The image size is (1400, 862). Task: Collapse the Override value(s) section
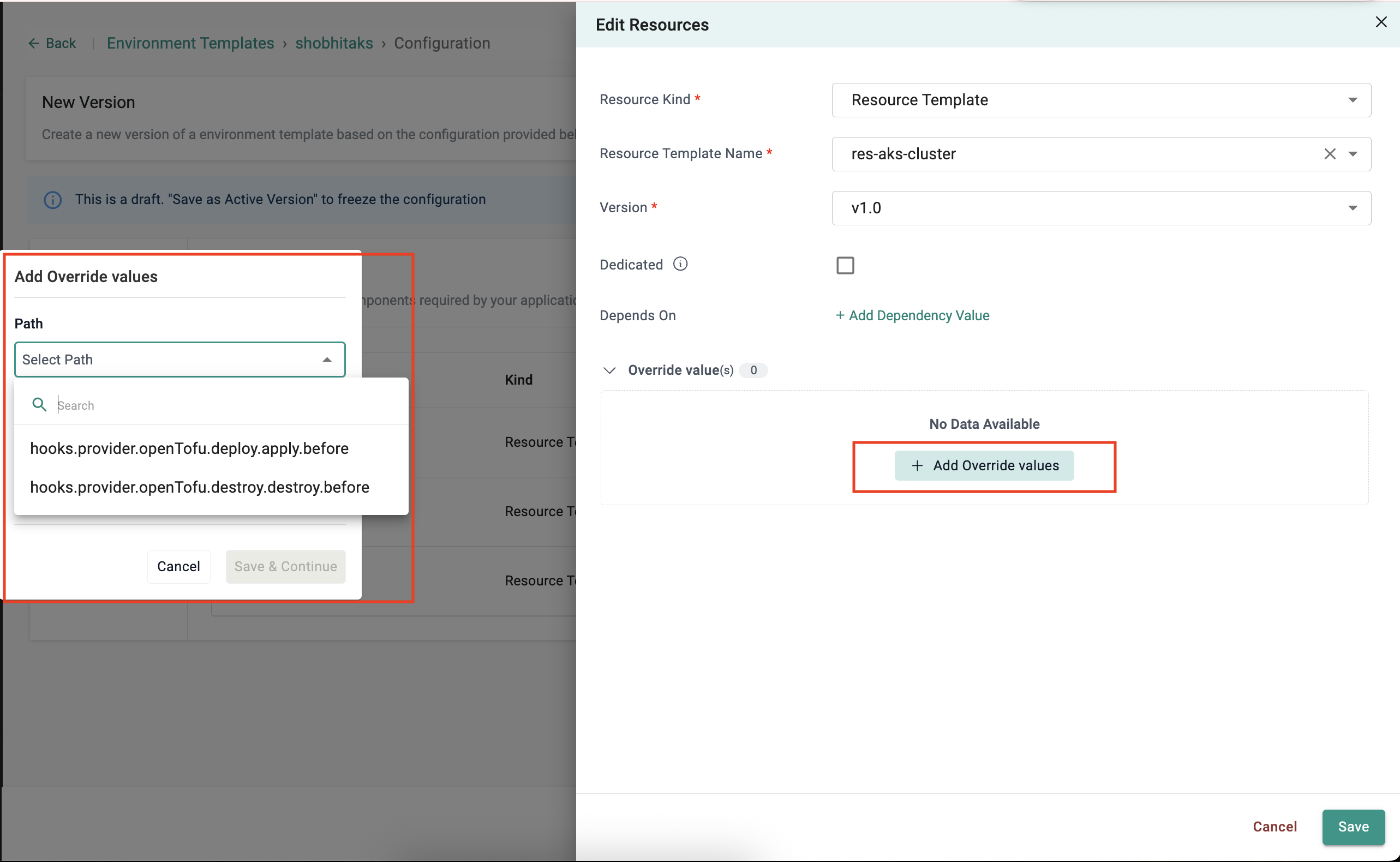[x=609, y=370]
